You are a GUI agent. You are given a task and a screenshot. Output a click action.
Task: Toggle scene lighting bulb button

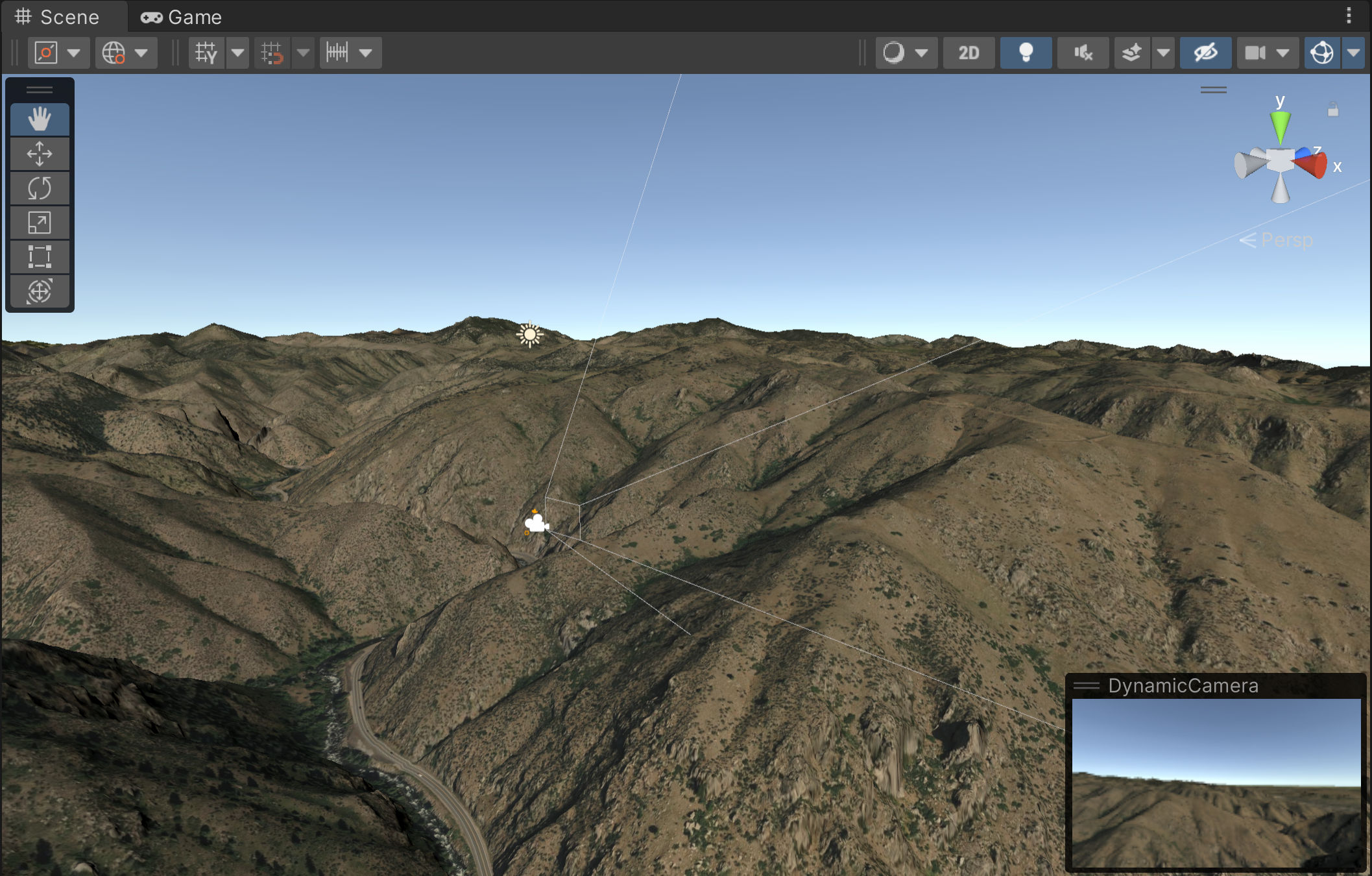(1026, 53)
